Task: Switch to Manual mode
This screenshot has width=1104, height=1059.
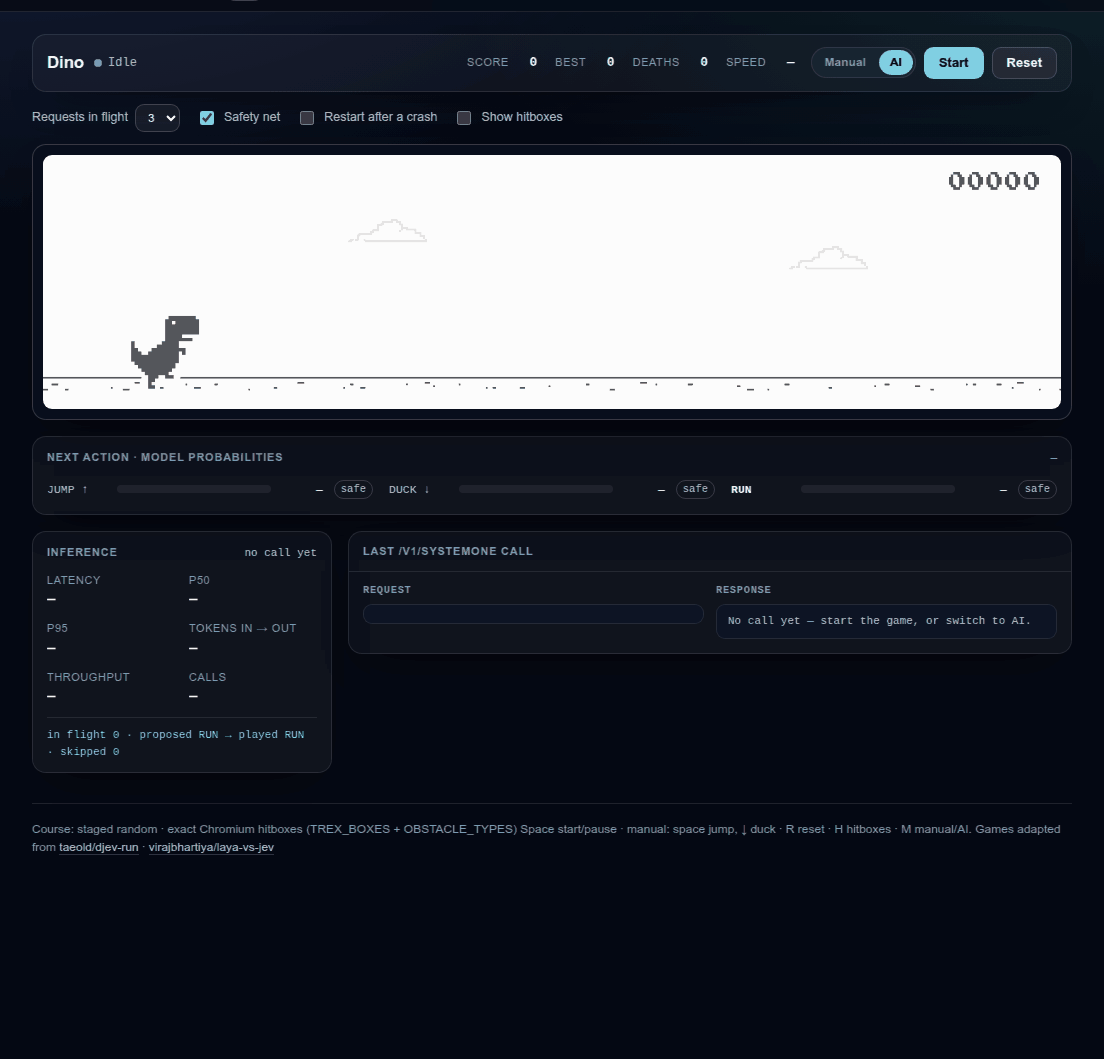Action: pos(845,62)
